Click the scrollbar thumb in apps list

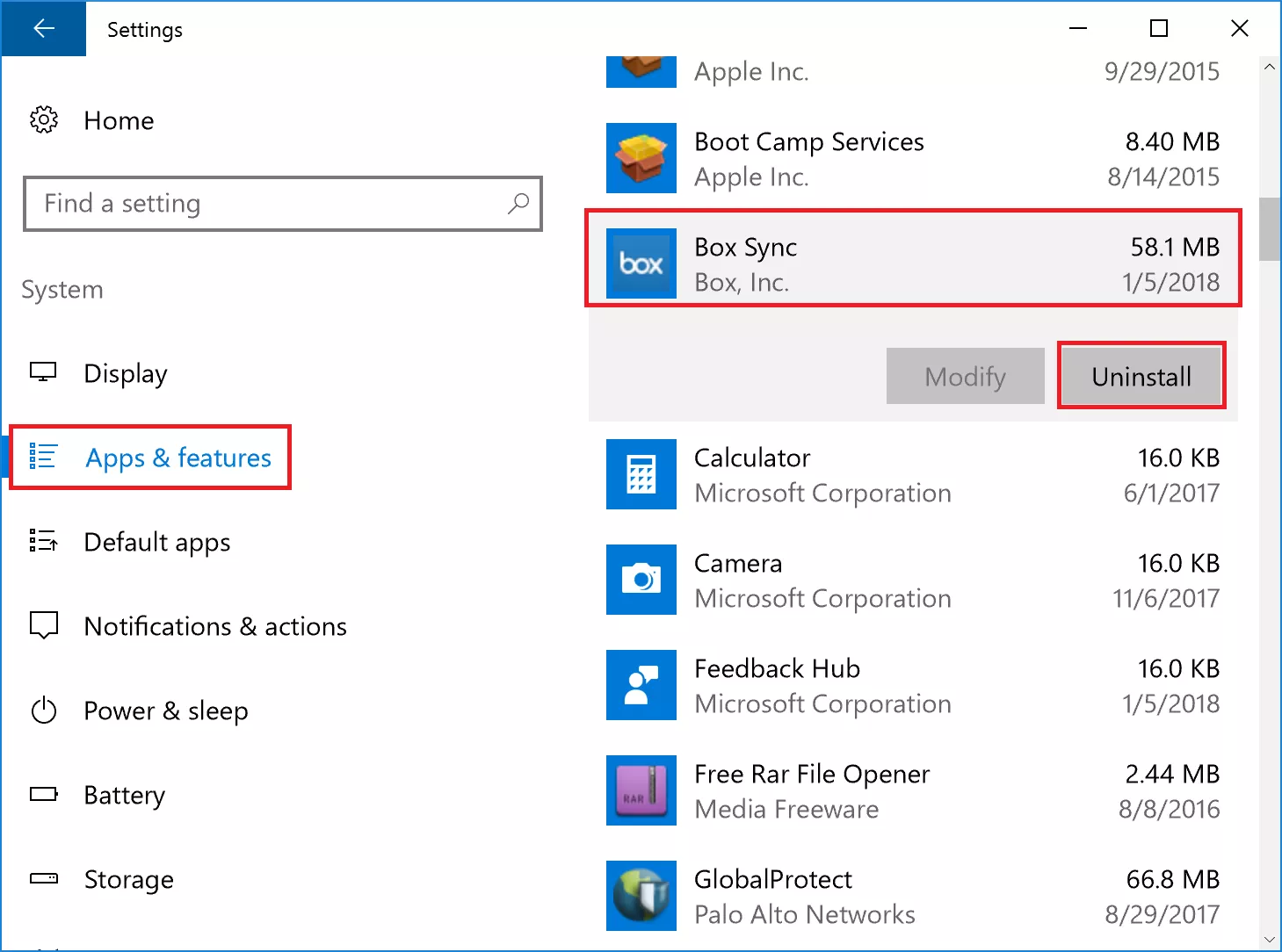(1270, 229)
